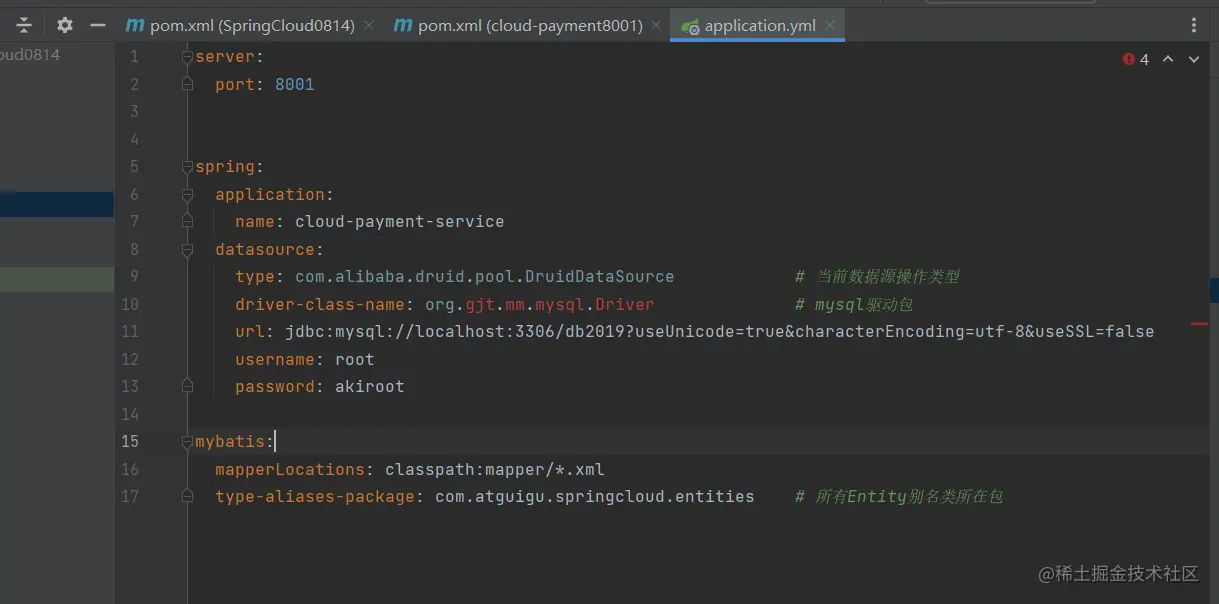Screen dimensions: 1219x604
Task: Click the comment mysql驱动包
Action: [x=855, y=304]
